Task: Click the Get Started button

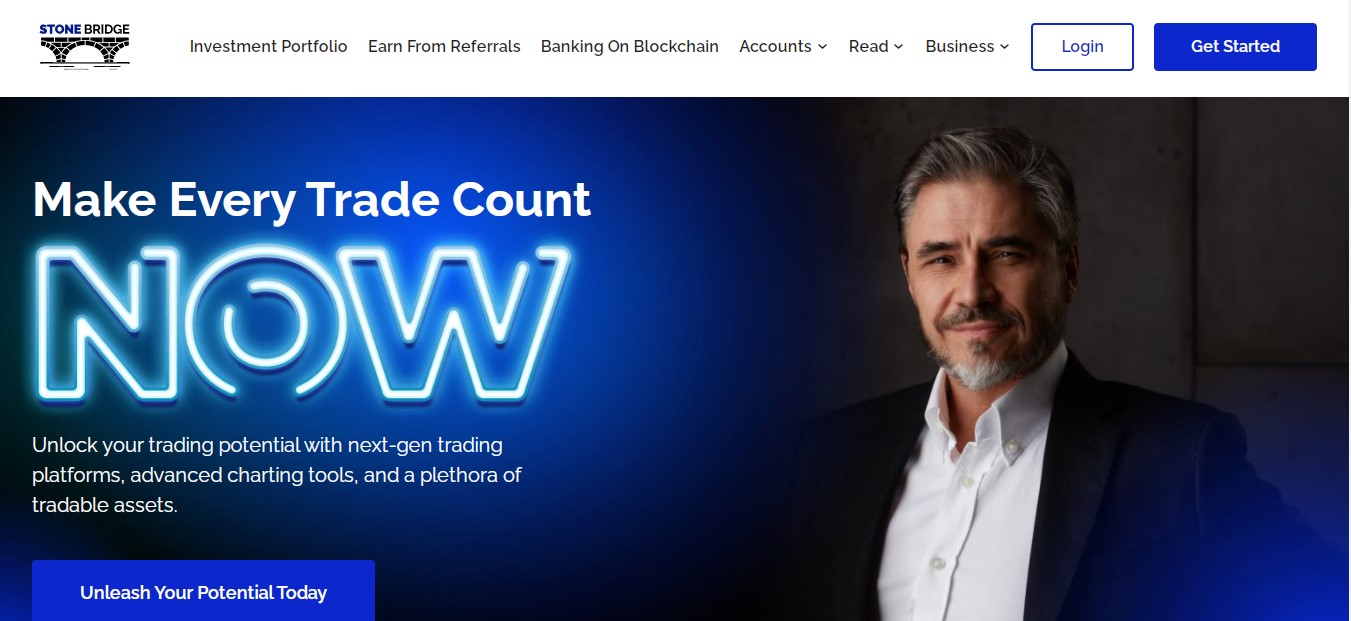Action: 1235,47
